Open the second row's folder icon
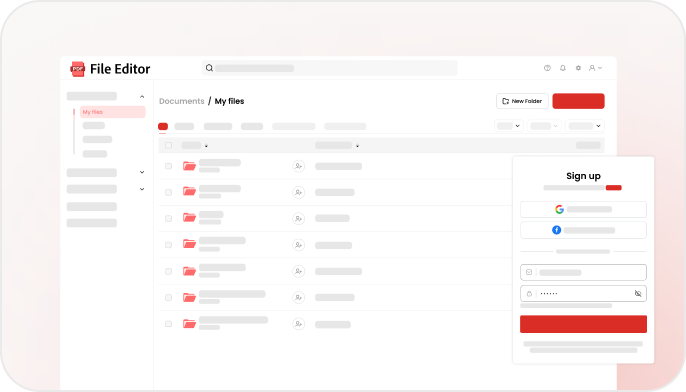686x392 pixels. 189,191
